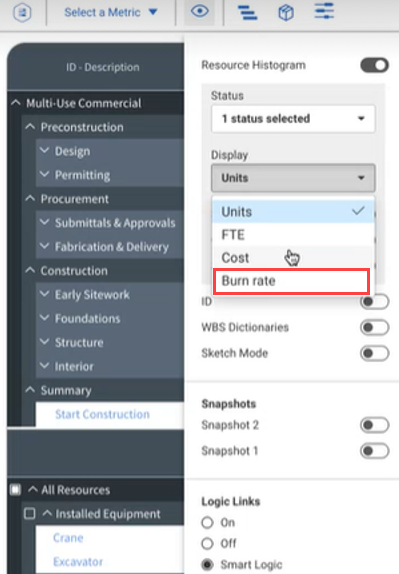The height and width of the screenshot is (574, 399).
Task: Open the sliders filter settings icon
Action: (324, 11)
